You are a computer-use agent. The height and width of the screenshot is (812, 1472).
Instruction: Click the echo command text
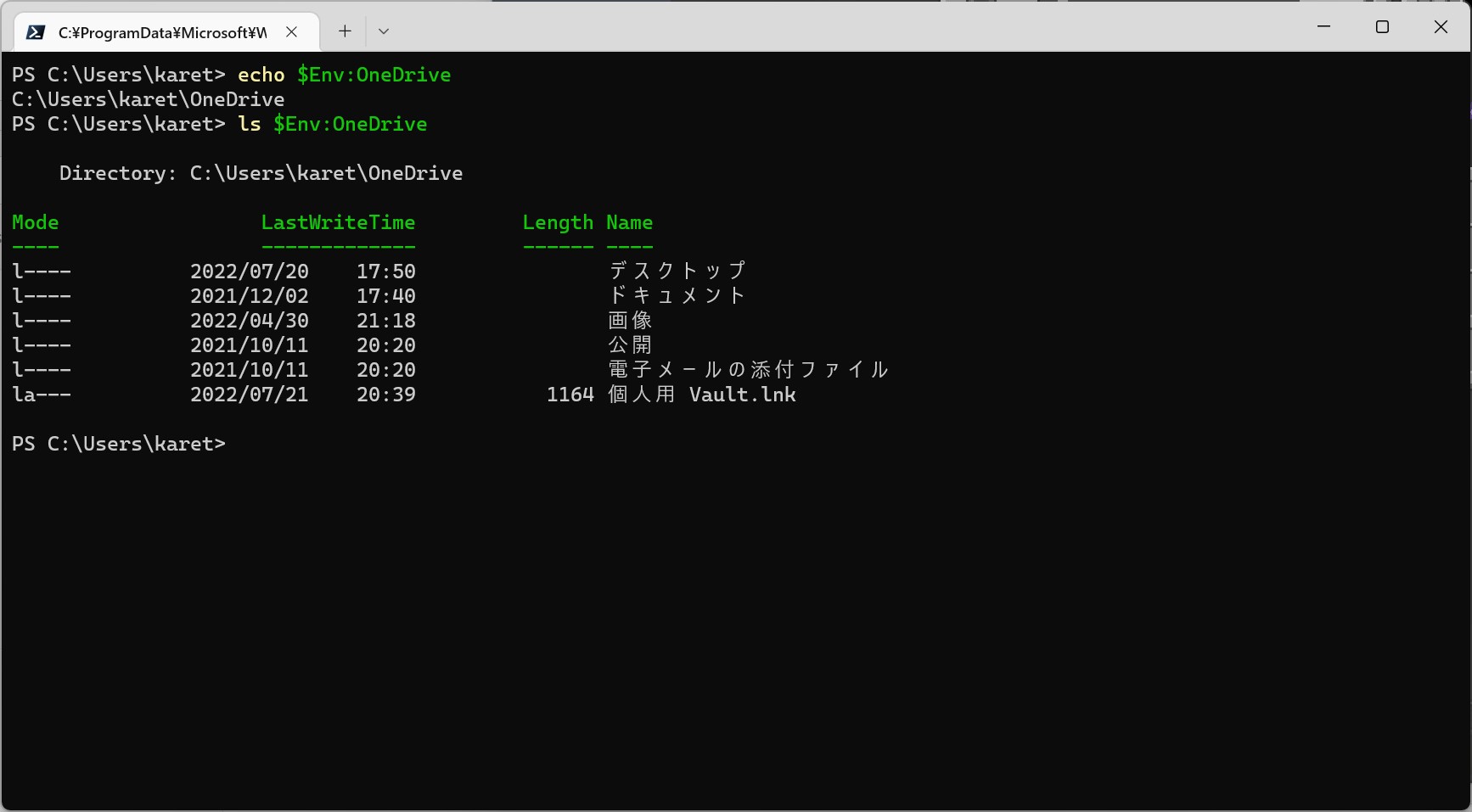[261, 75]
